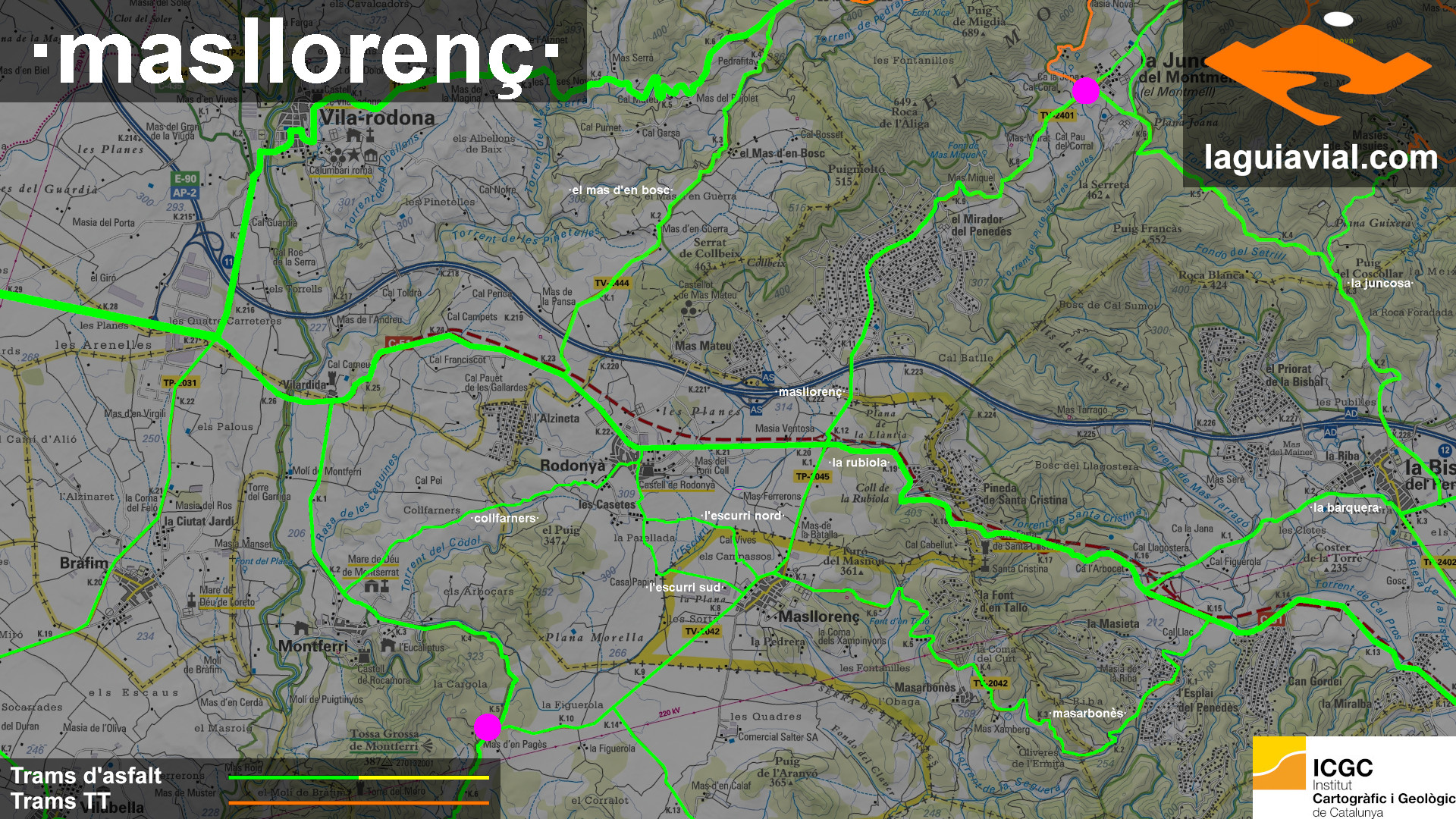This screenshot has height=819, width=1456.
Task: Click the blue AP-2 motorway badge
Action: point(185,193)
